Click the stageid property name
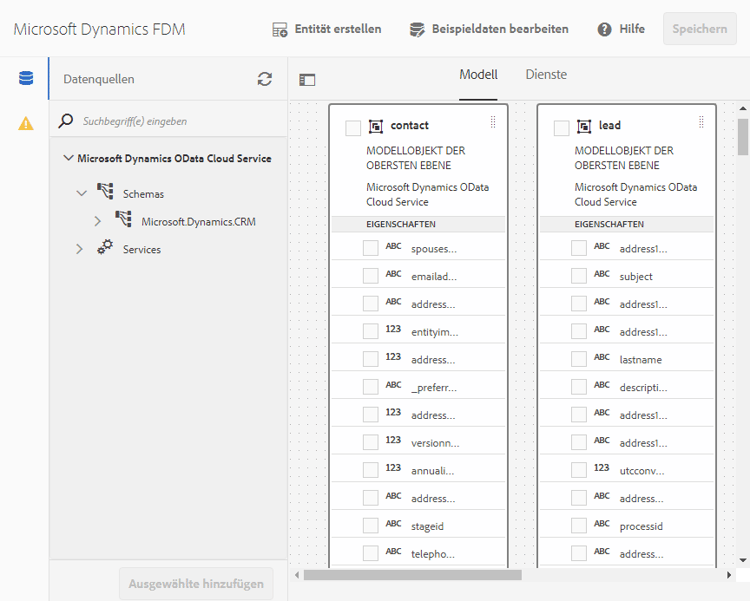The image size is (750, 601). pyautogui.click(x=427, y=526)
